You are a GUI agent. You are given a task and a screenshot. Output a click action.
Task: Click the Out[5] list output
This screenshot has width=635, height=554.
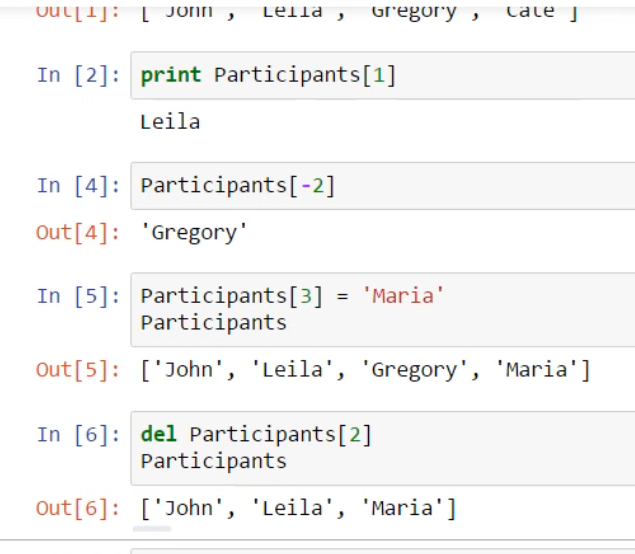(365, 370)
